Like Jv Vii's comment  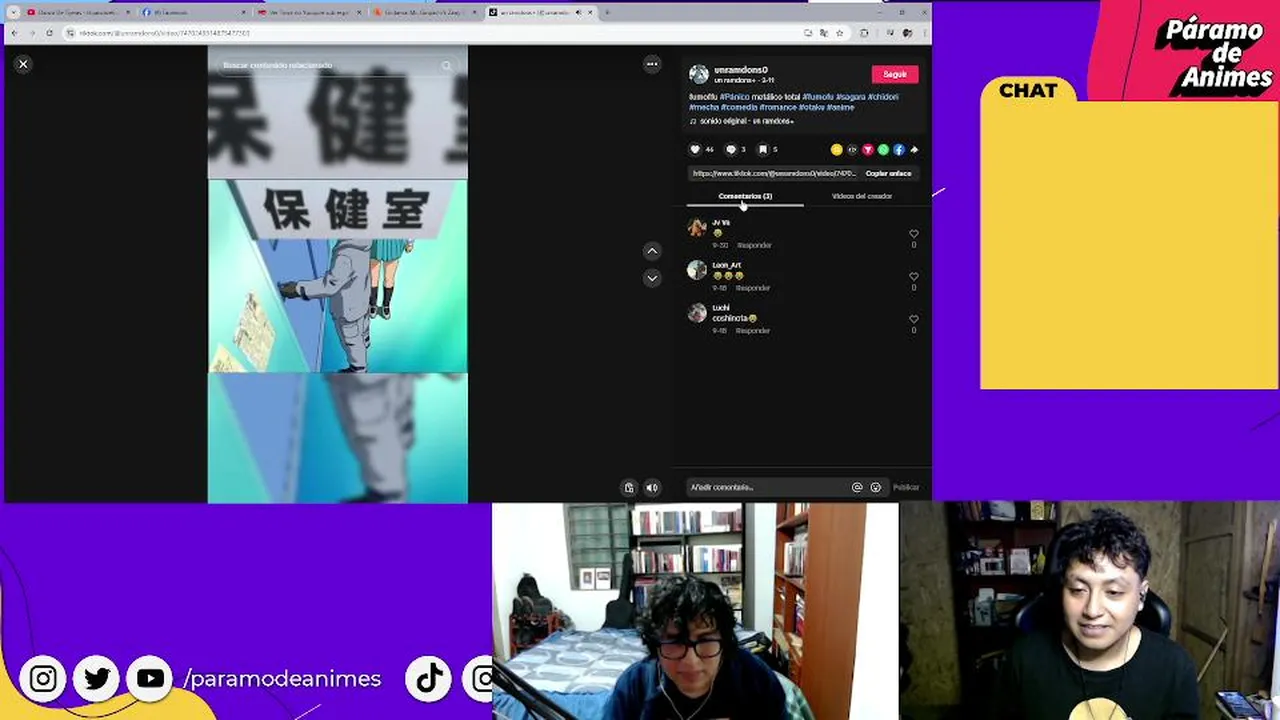913,234
